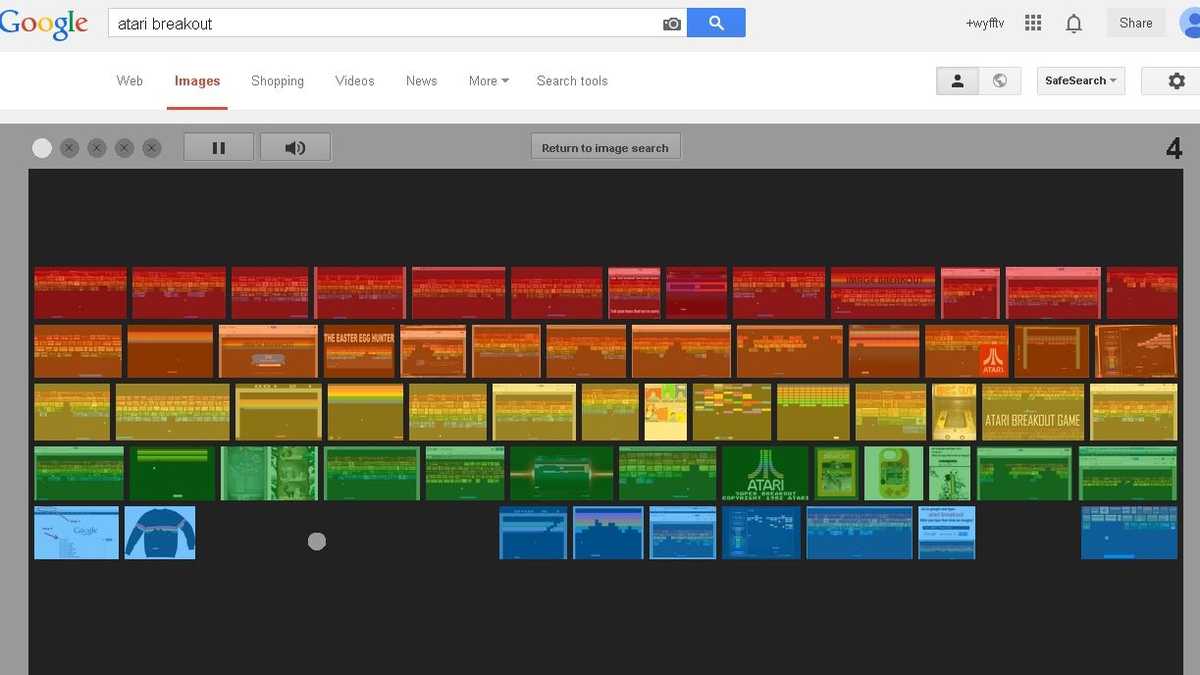Click Return to image search
The width and height of the screenshot is (1200, 675).
(x=605, y=146)
